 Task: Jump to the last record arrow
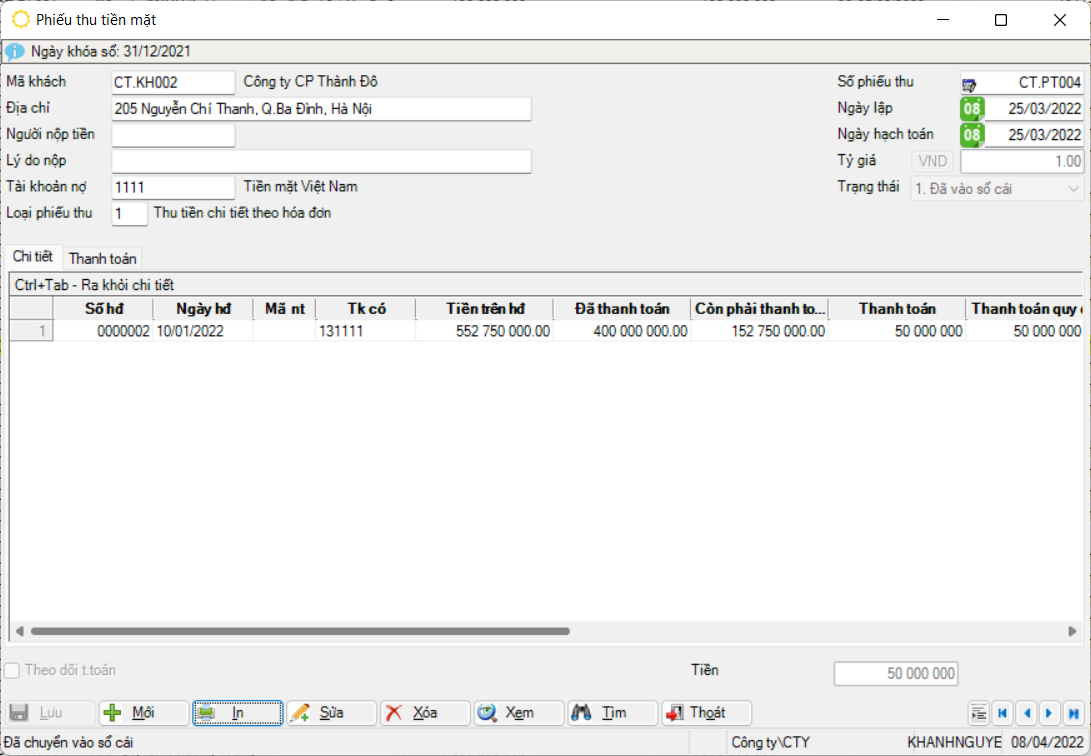(1074, 713)
